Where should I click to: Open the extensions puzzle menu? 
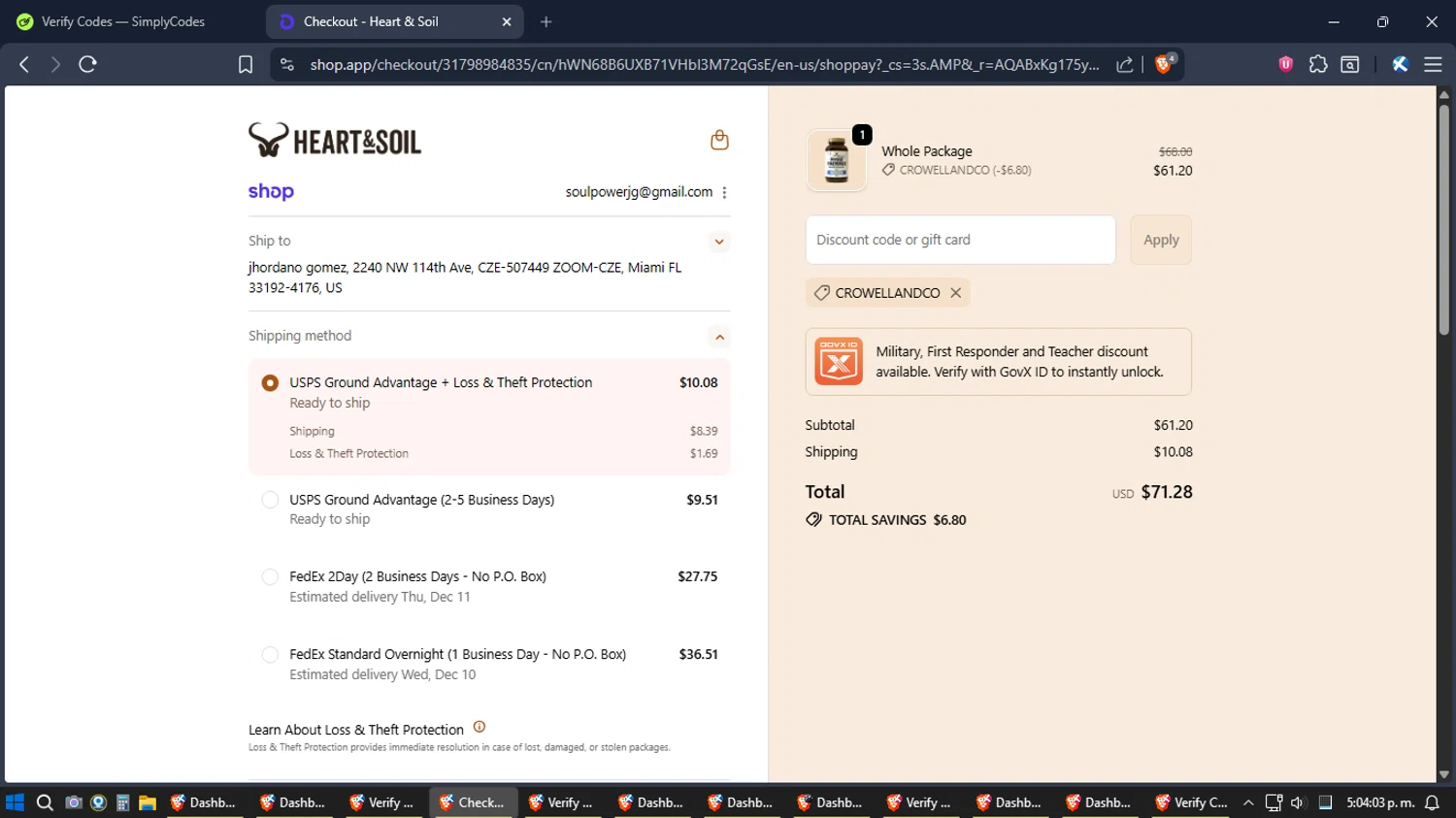[1318, 64]
